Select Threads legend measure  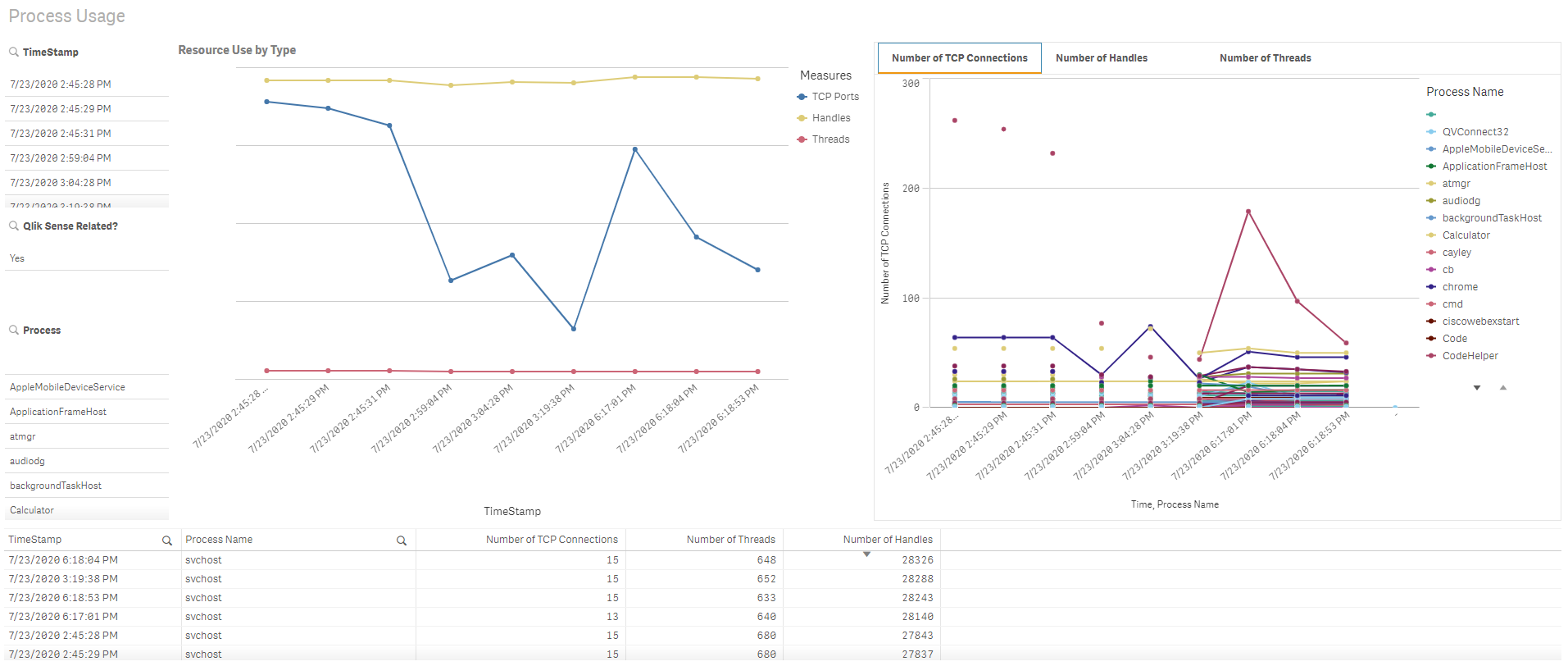pyautogui.click(x=824, y=139)
